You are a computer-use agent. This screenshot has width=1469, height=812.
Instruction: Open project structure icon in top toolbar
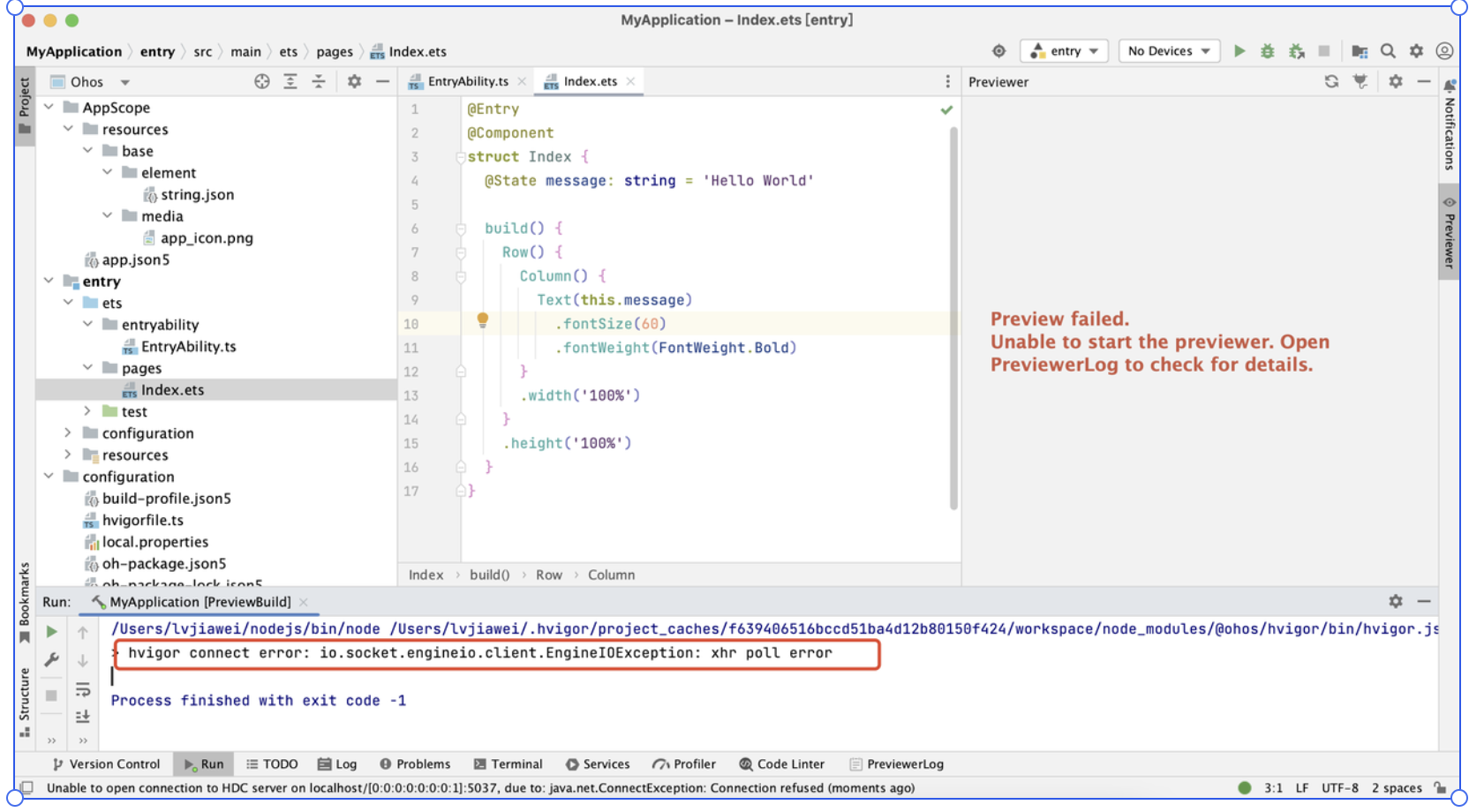click(1360, 51)
